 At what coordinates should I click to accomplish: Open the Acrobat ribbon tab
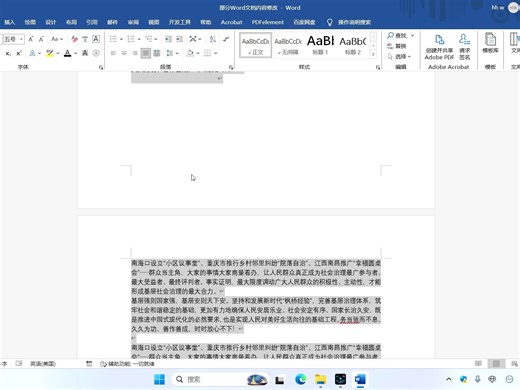pos(231,22)
